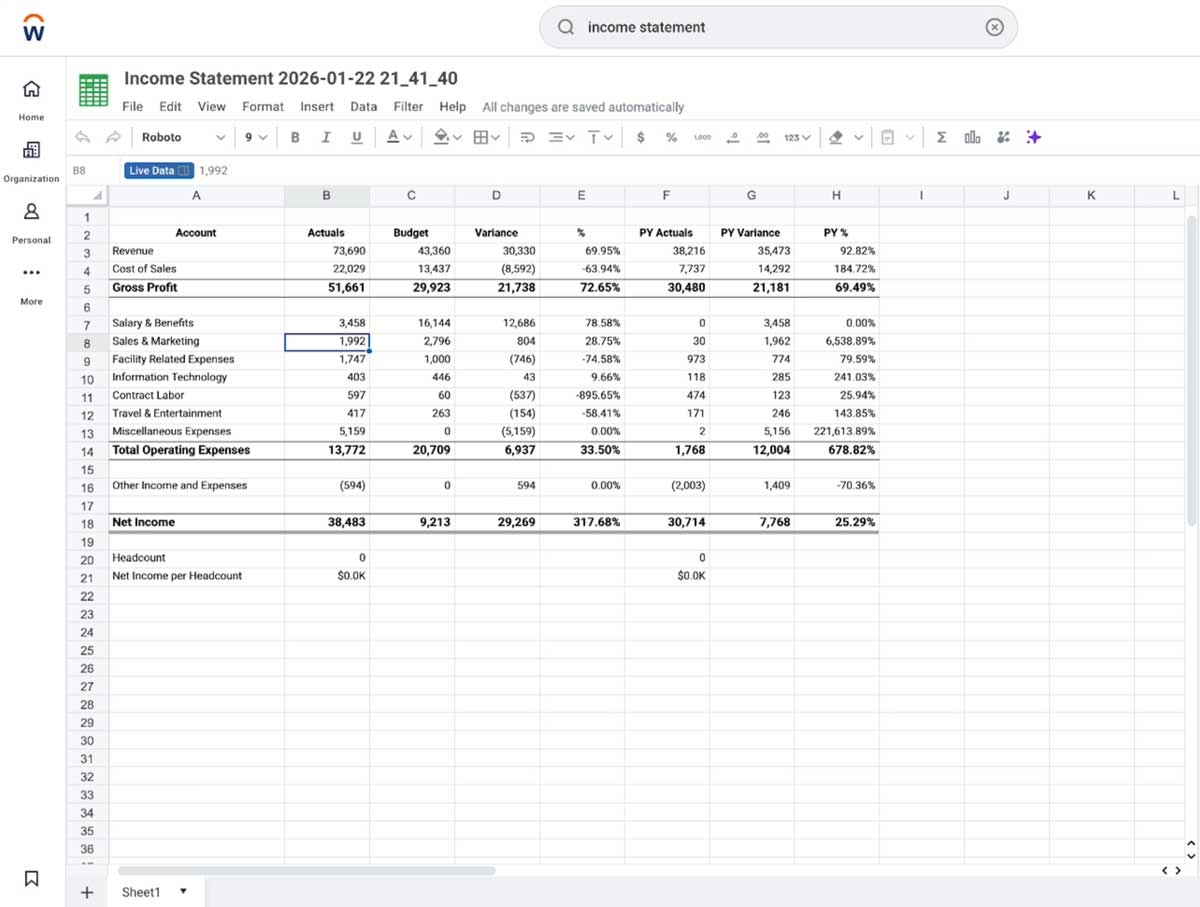Image resolution: width=1200 pixels, height=907 pixels.
Task: Launch the AI sparkle assistant icon
Action: tap(1033, 137)
